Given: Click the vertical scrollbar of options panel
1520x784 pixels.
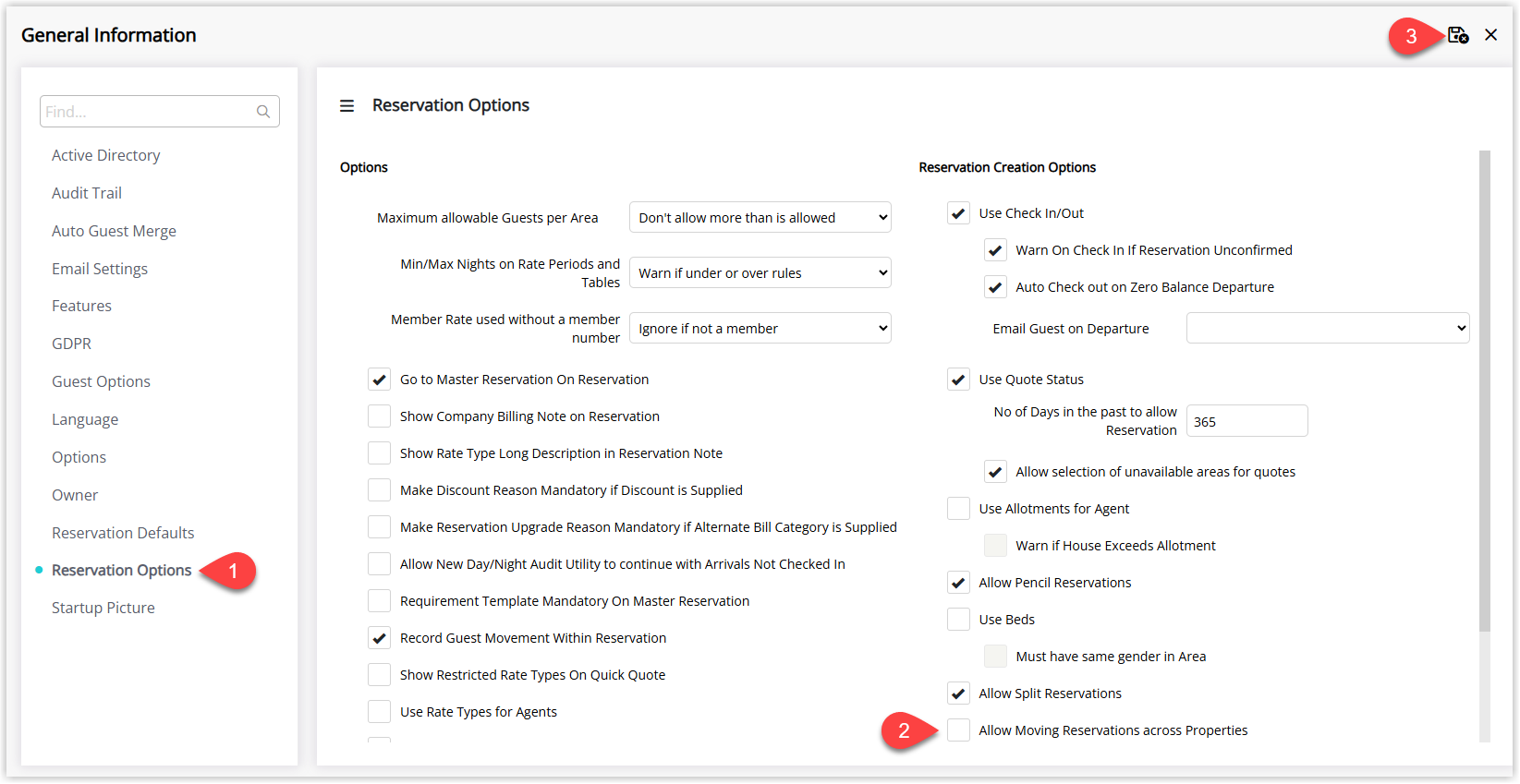Looking at the screenshot, I should tap(1484, 391).
